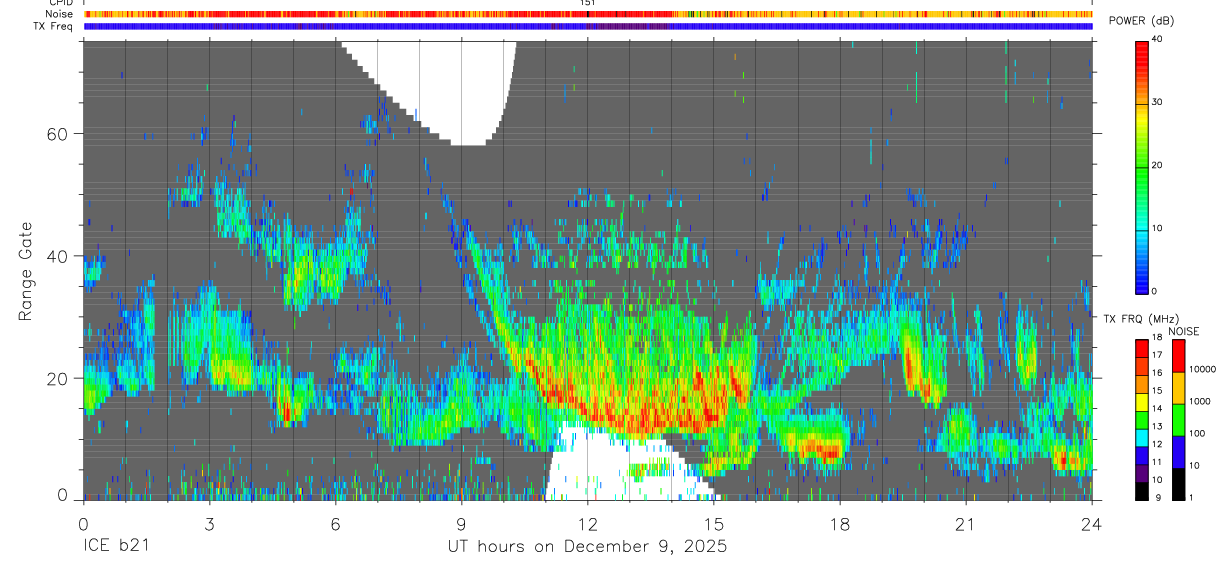Click the '0' tick on the power colorbar
The image size is (1228, 567).
point(1156,291)
